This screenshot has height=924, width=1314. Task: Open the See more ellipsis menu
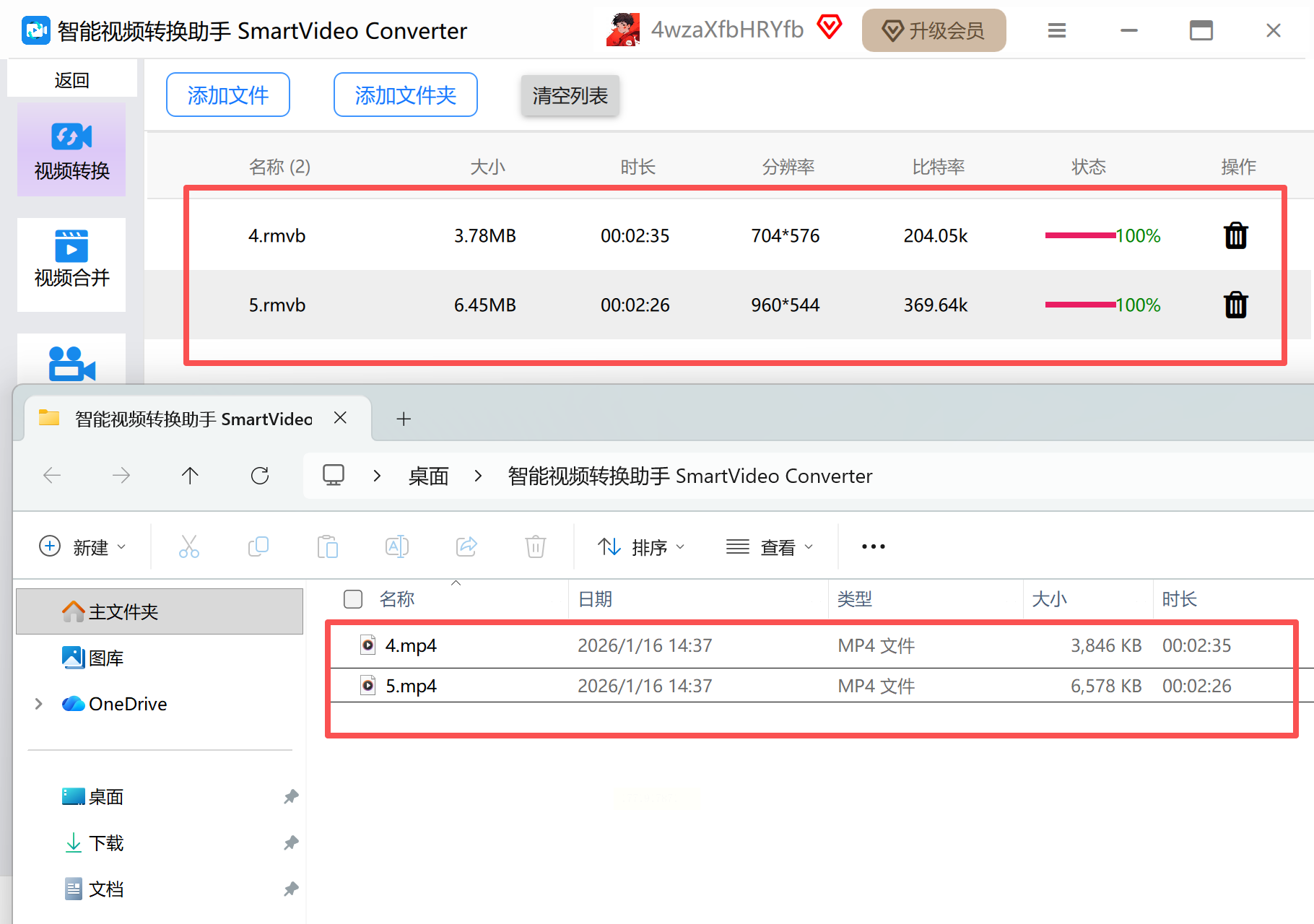[874, 546]
